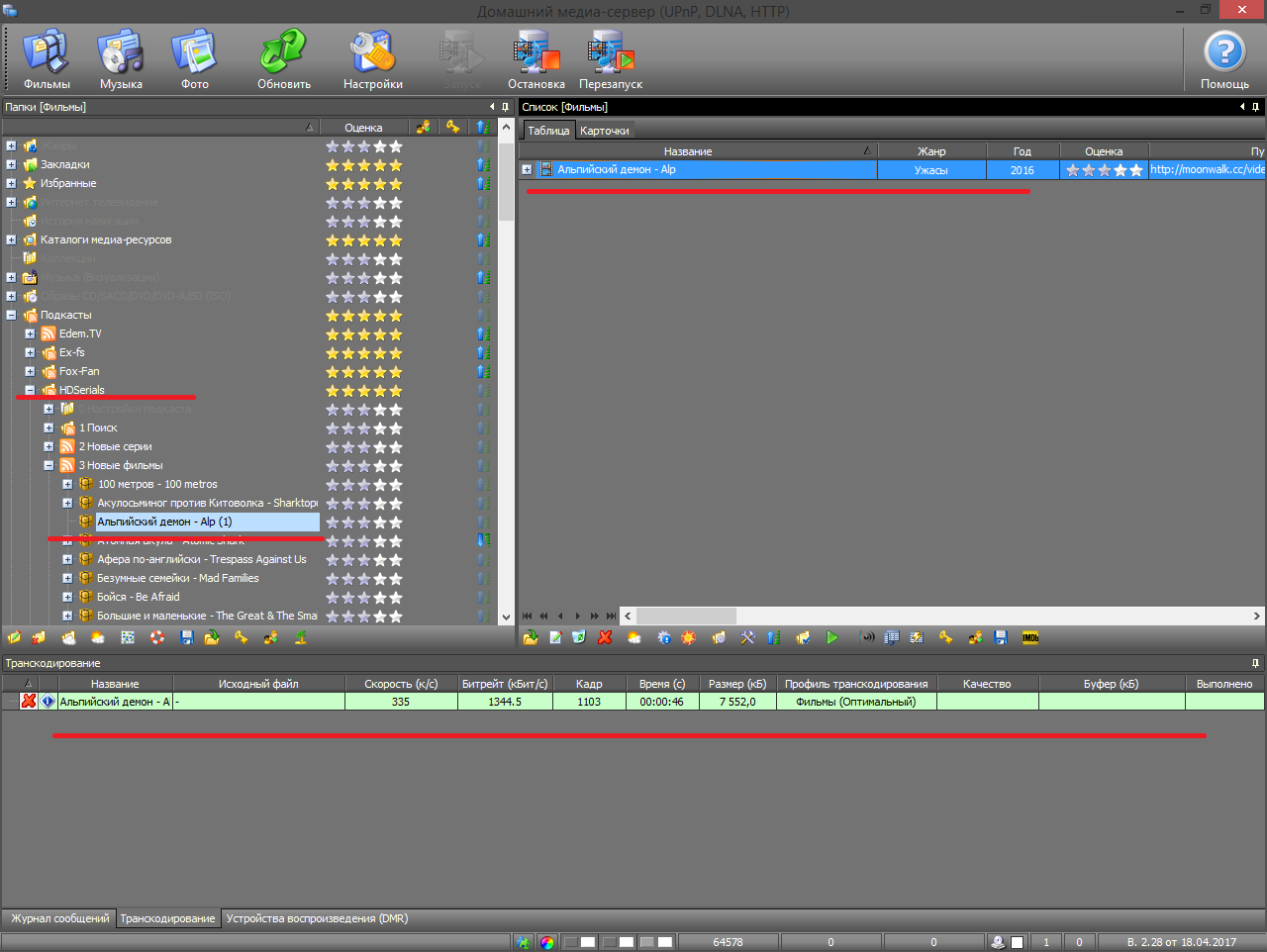This screenshot has width=1267, height=952.
Task: Click the lifebuoy icon in folder toolbar
Action: [156, 638]
